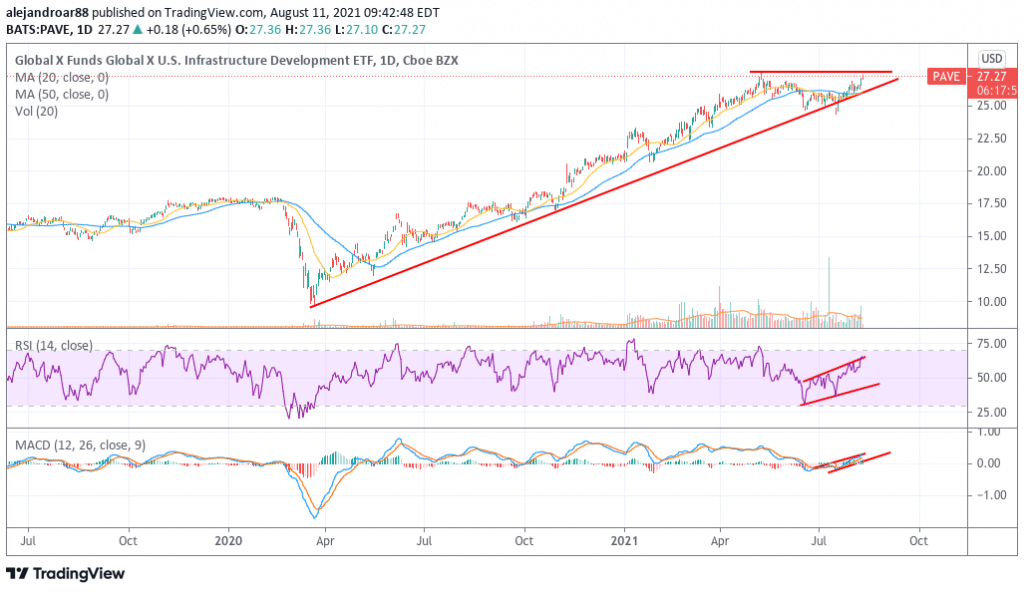Click the alejandroar88 author name
1024x592 pixels.
(x=48, y=12)
